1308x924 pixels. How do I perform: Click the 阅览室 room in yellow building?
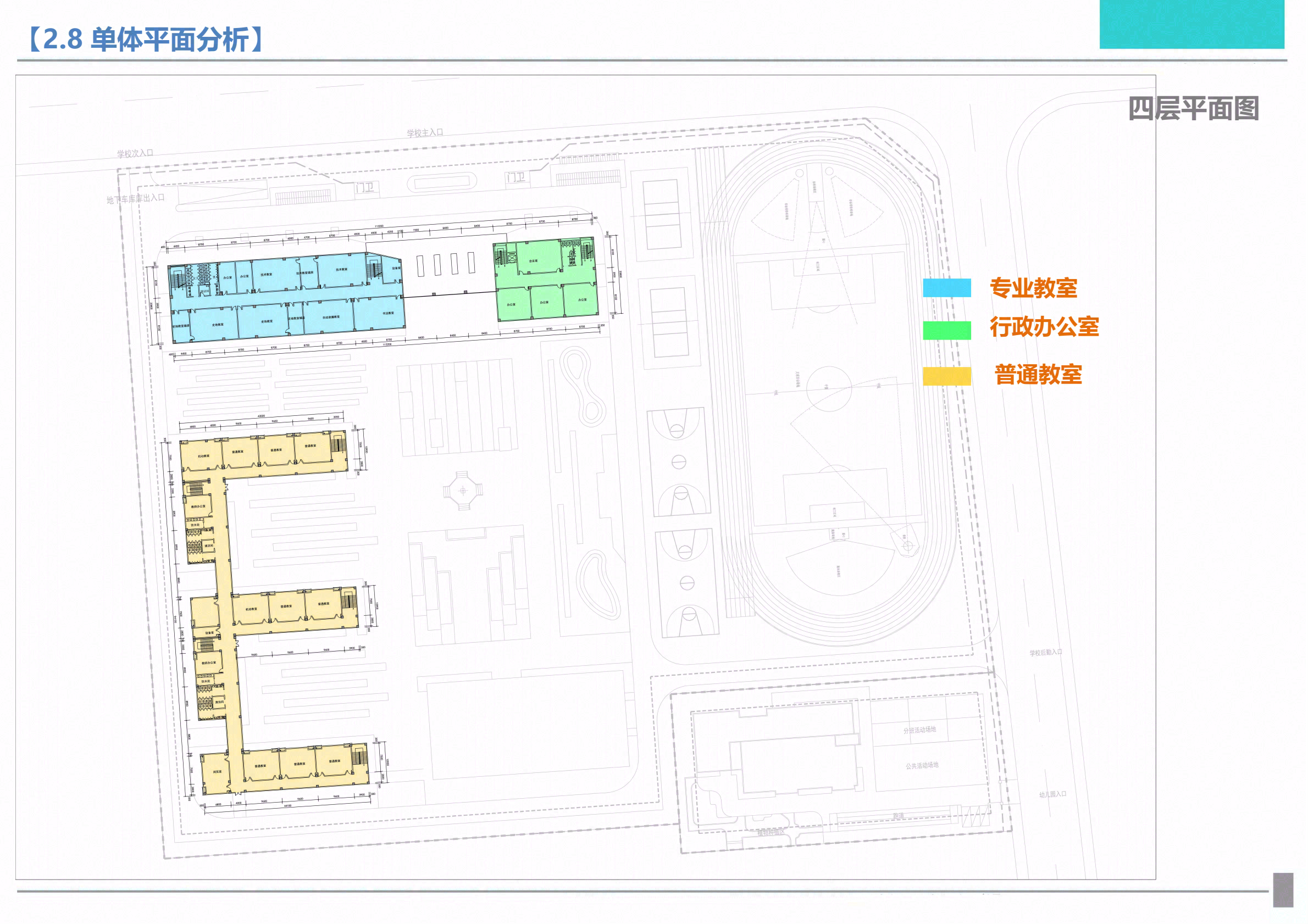click(217, 772)
